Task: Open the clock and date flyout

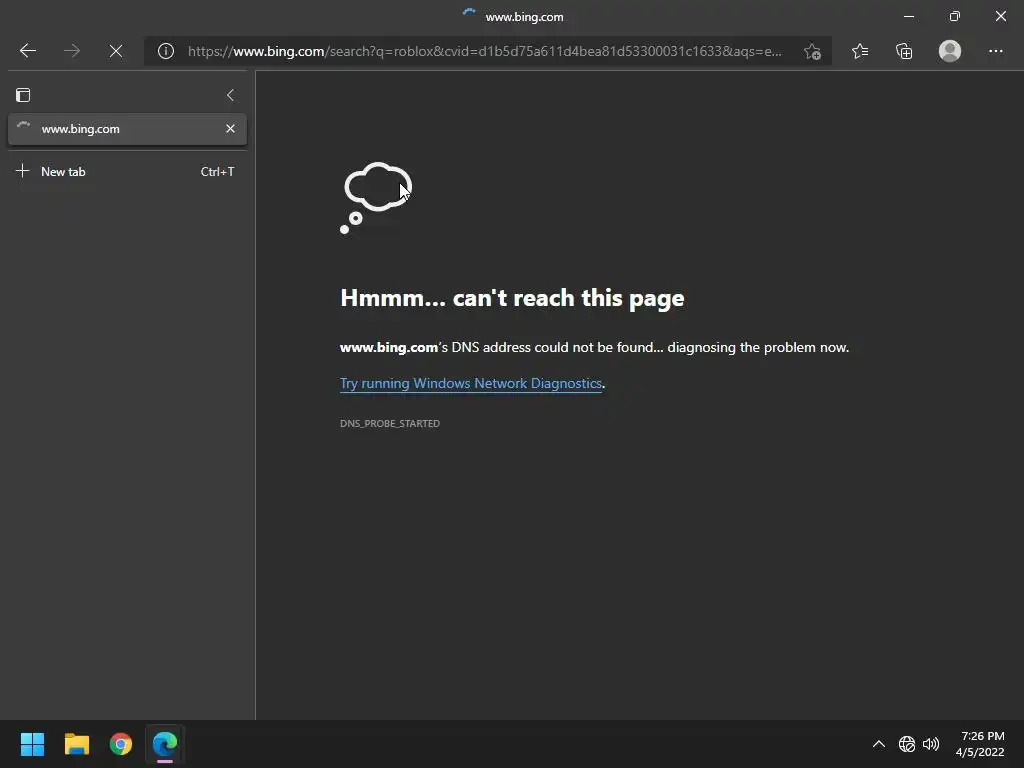Action: coord(980,744)
